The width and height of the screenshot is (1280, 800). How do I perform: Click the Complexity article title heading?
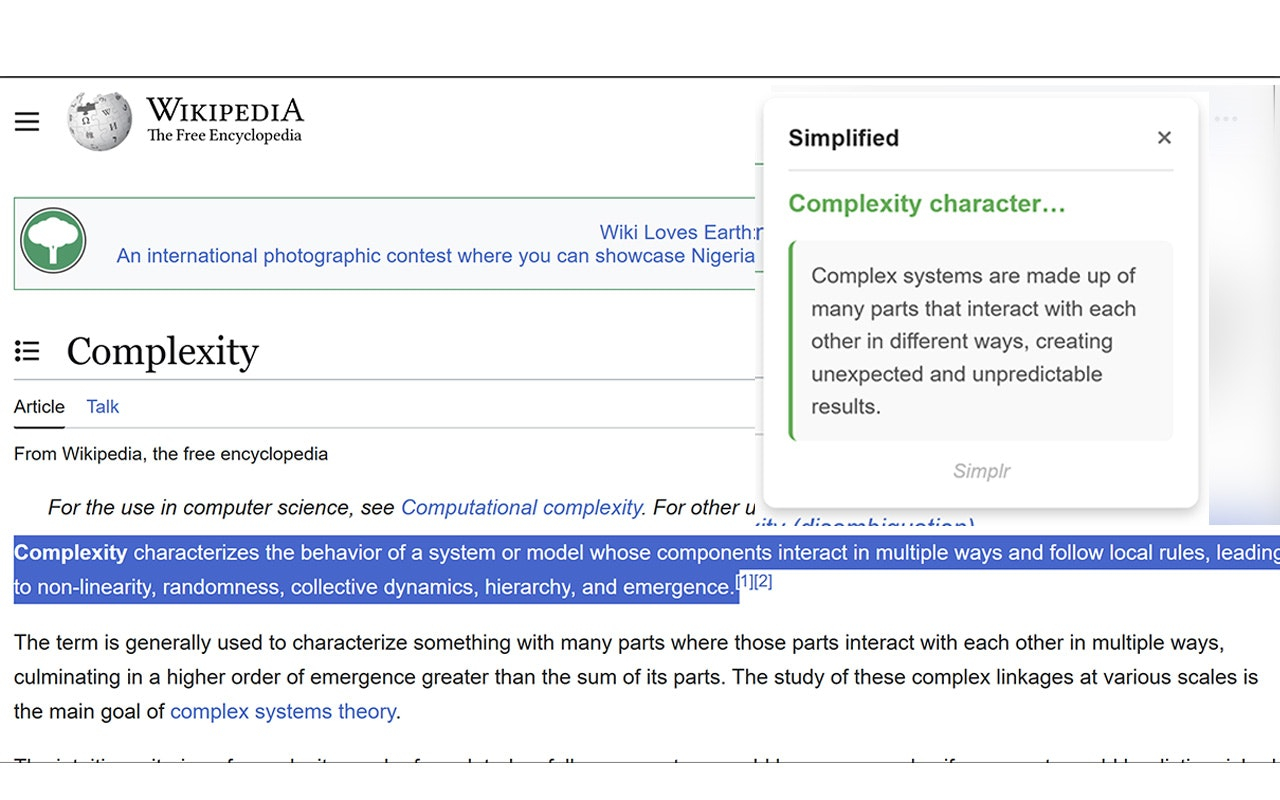pyautogui.click(x=163, y=352)
